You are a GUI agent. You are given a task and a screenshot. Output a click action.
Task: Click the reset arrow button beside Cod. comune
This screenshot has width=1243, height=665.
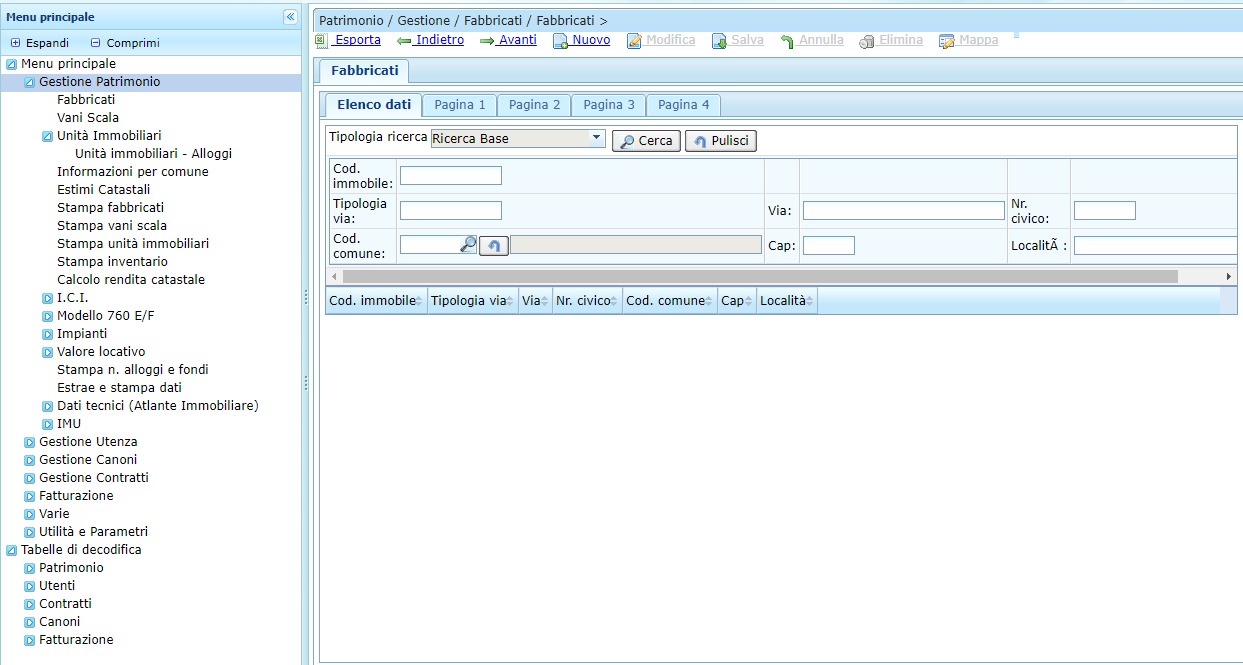[494, 246]
